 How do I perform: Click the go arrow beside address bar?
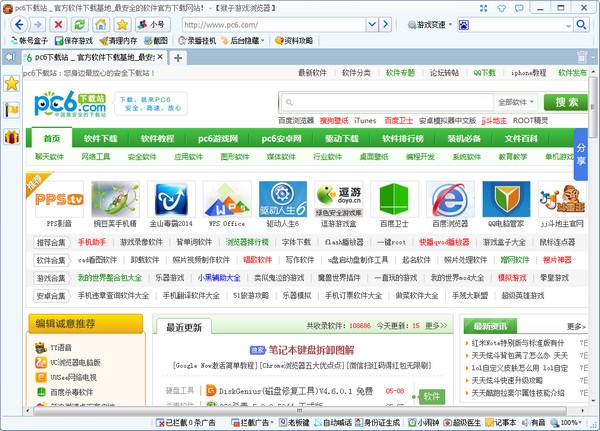385,25
